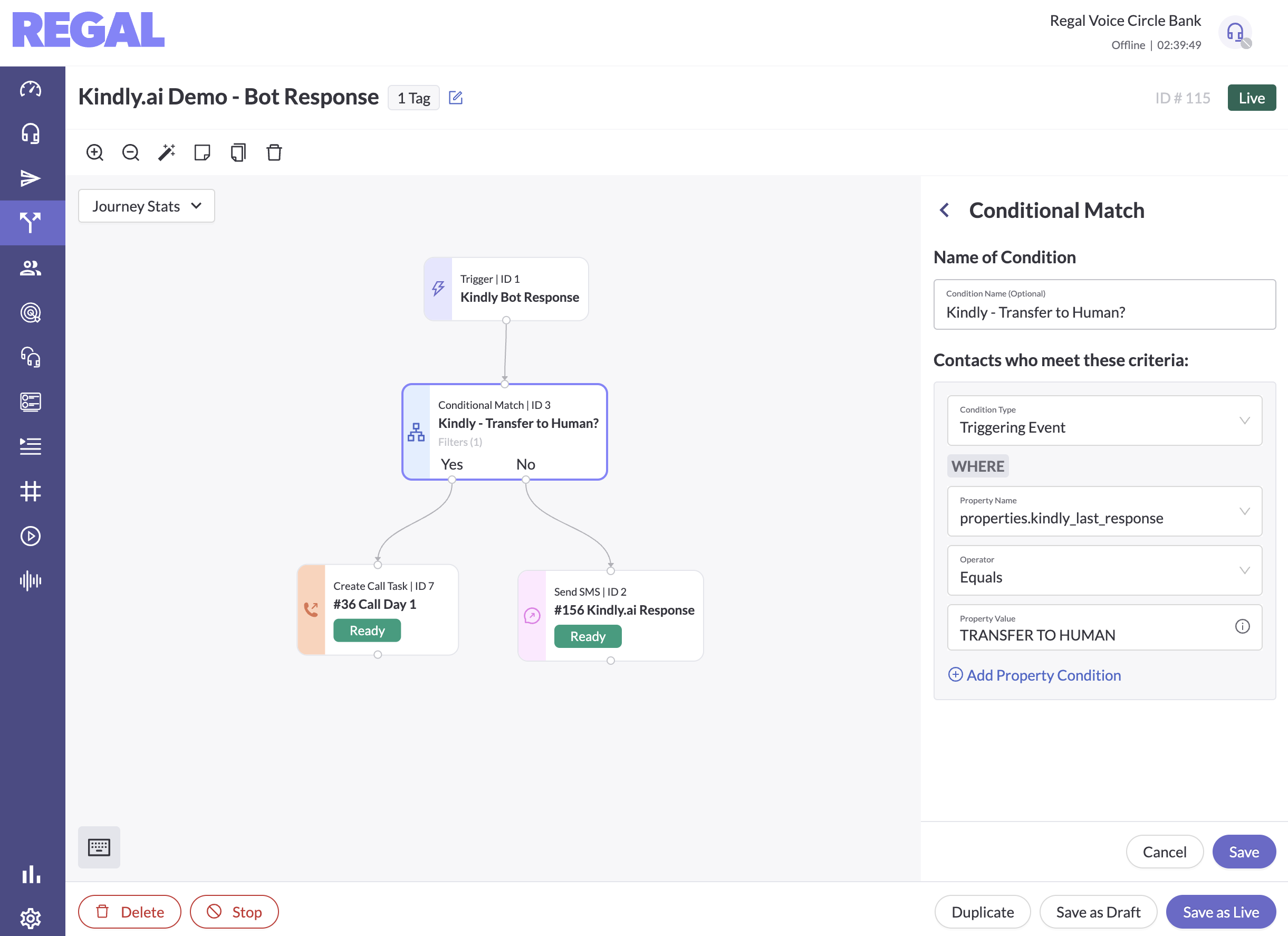Open the Property Name dropdown

point(1104,511)
